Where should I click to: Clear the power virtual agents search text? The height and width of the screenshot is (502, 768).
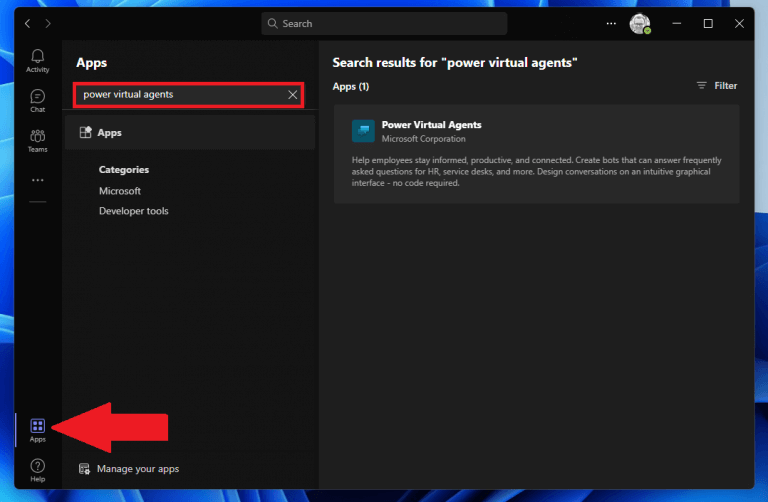coord(292,95)
